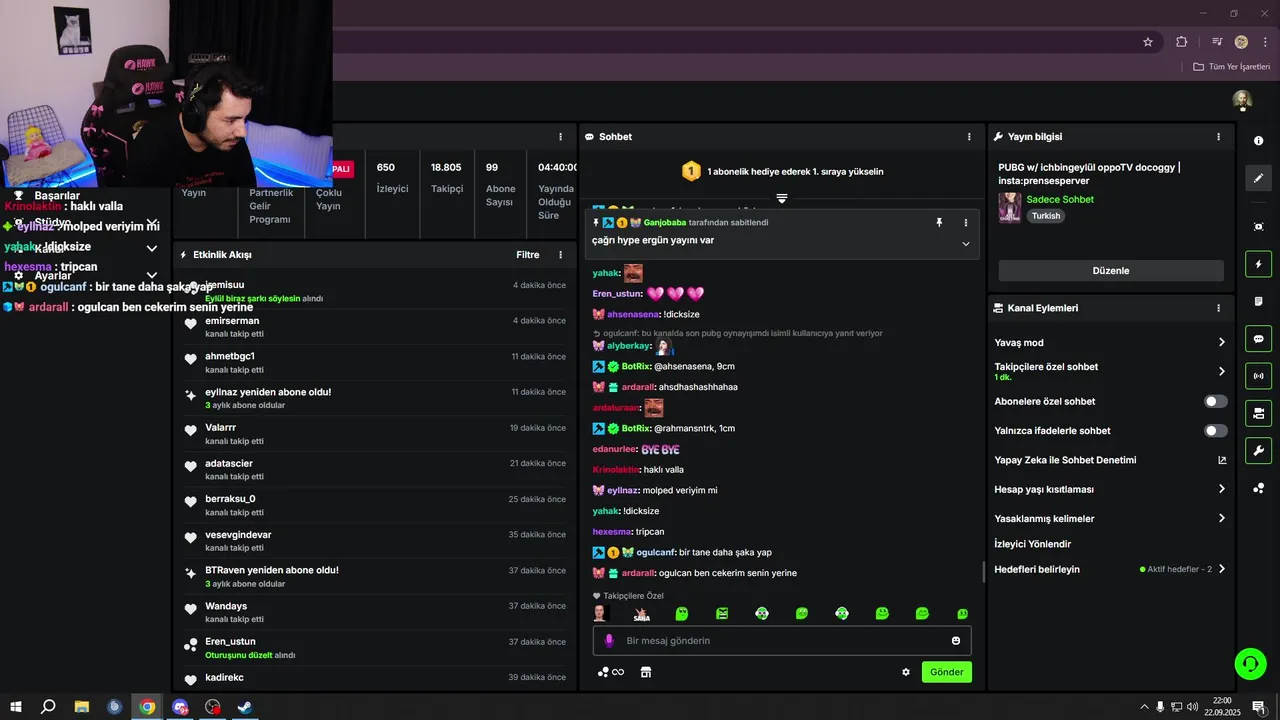Open the Sadece Sohbet category link

pyautogui.click(x=1060, y=199)
